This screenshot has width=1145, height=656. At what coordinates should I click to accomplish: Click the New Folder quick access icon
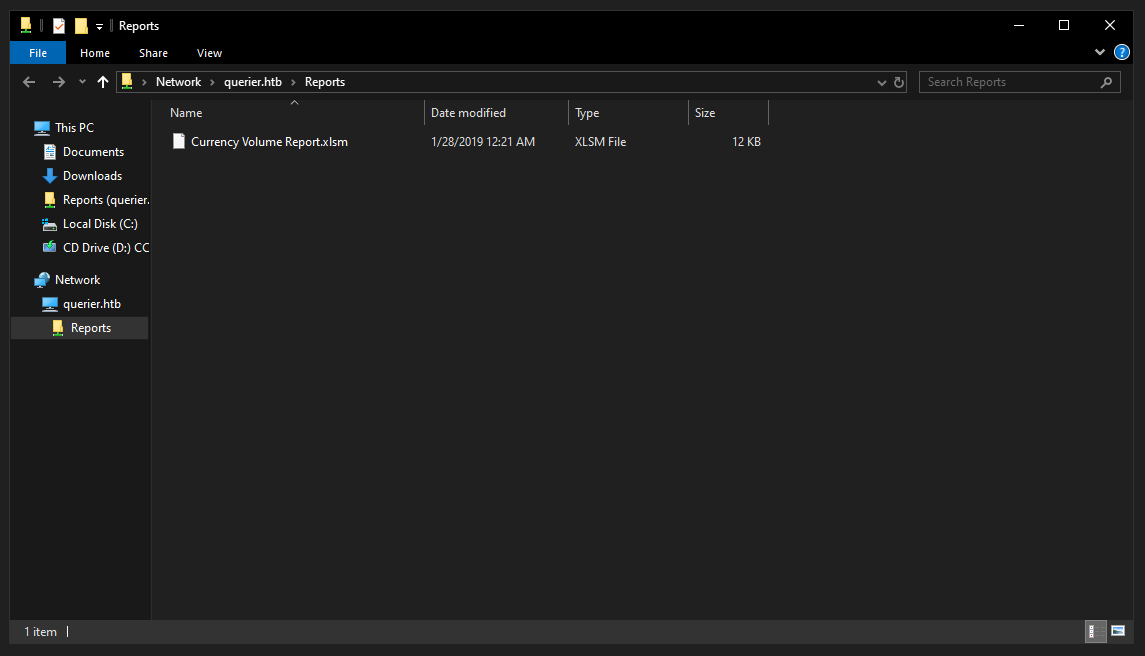81,26
